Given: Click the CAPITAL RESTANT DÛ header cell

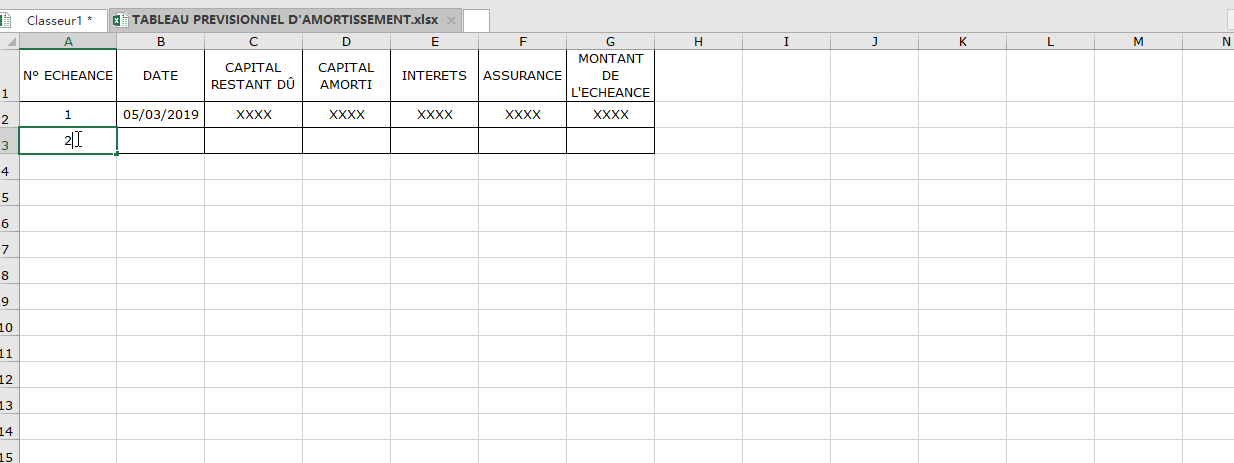Looking at the screenshot, I should (253, 75).
